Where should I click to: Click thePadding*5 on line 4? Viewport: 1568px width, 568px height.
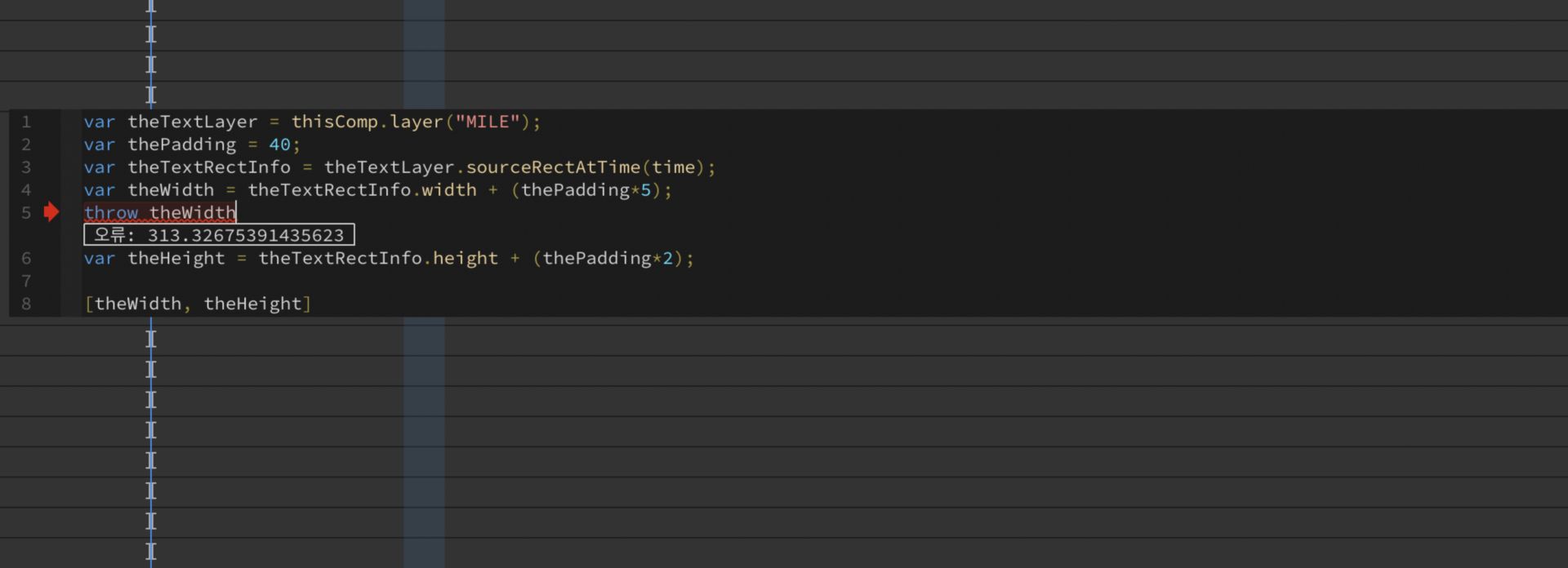[x=586, y=190]
